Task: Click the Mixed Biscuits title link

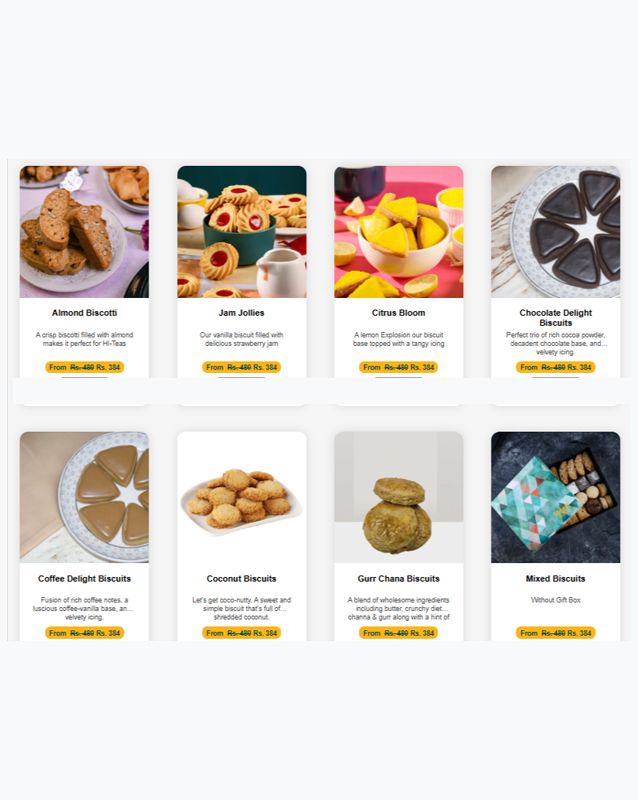Action: click(x=556, y=579)
